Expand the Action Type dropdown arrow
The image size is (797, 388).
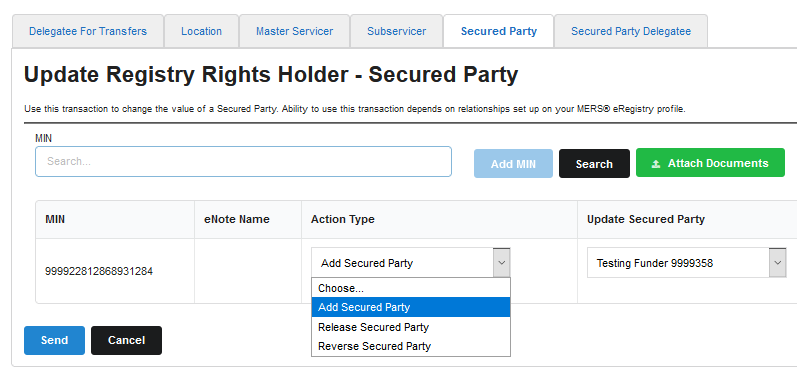(x=501, y=263)
